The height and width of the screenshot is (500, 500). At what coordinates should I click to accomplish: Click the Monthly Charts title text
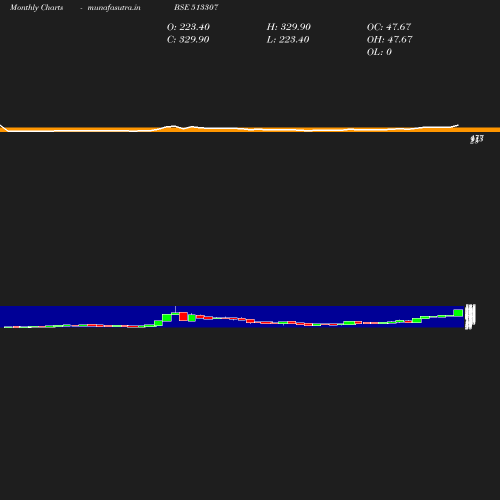pos(37,7)
